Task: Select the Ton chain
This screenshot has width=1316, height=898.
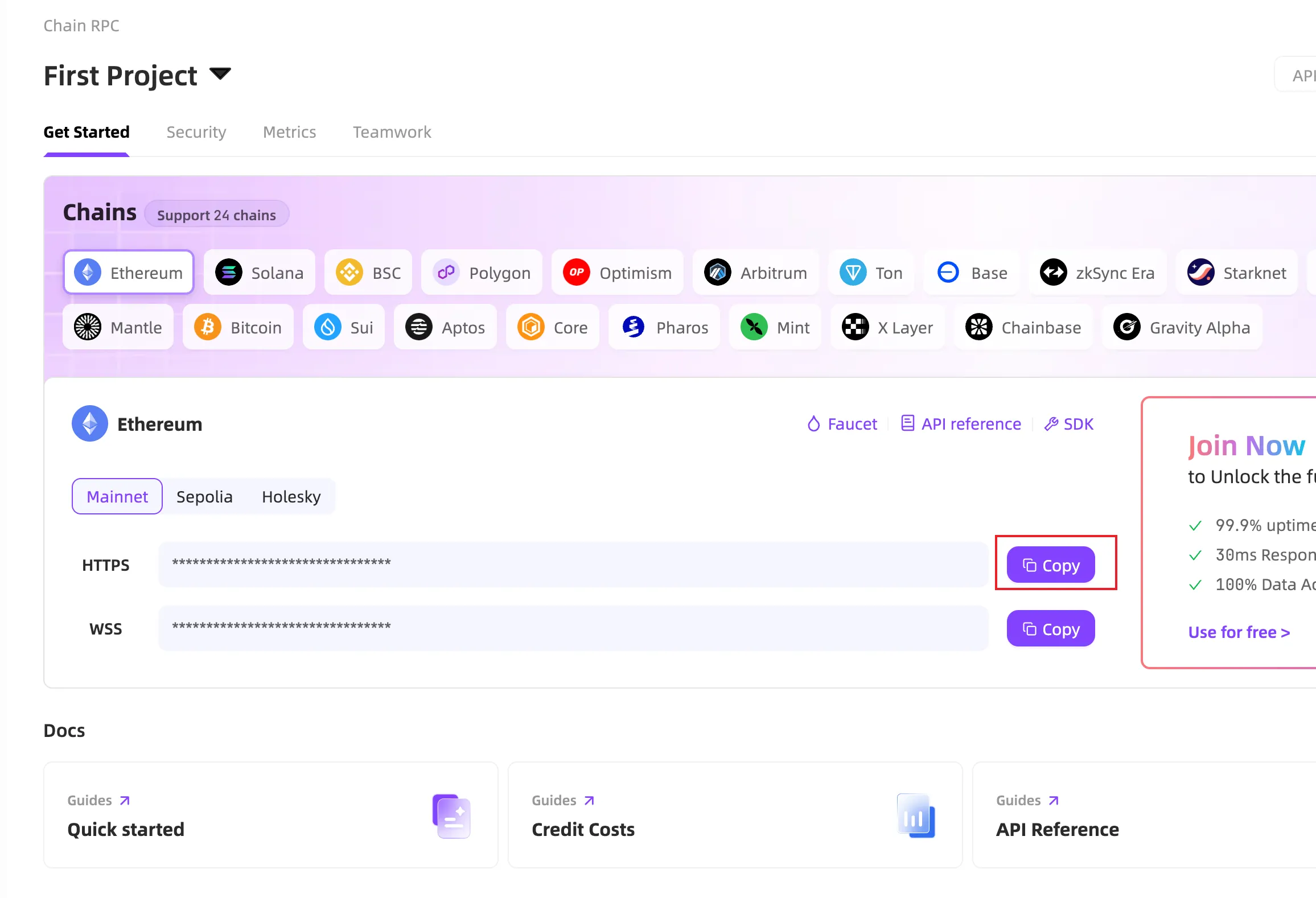Action: pyautogui.click(x=871, y=273)
